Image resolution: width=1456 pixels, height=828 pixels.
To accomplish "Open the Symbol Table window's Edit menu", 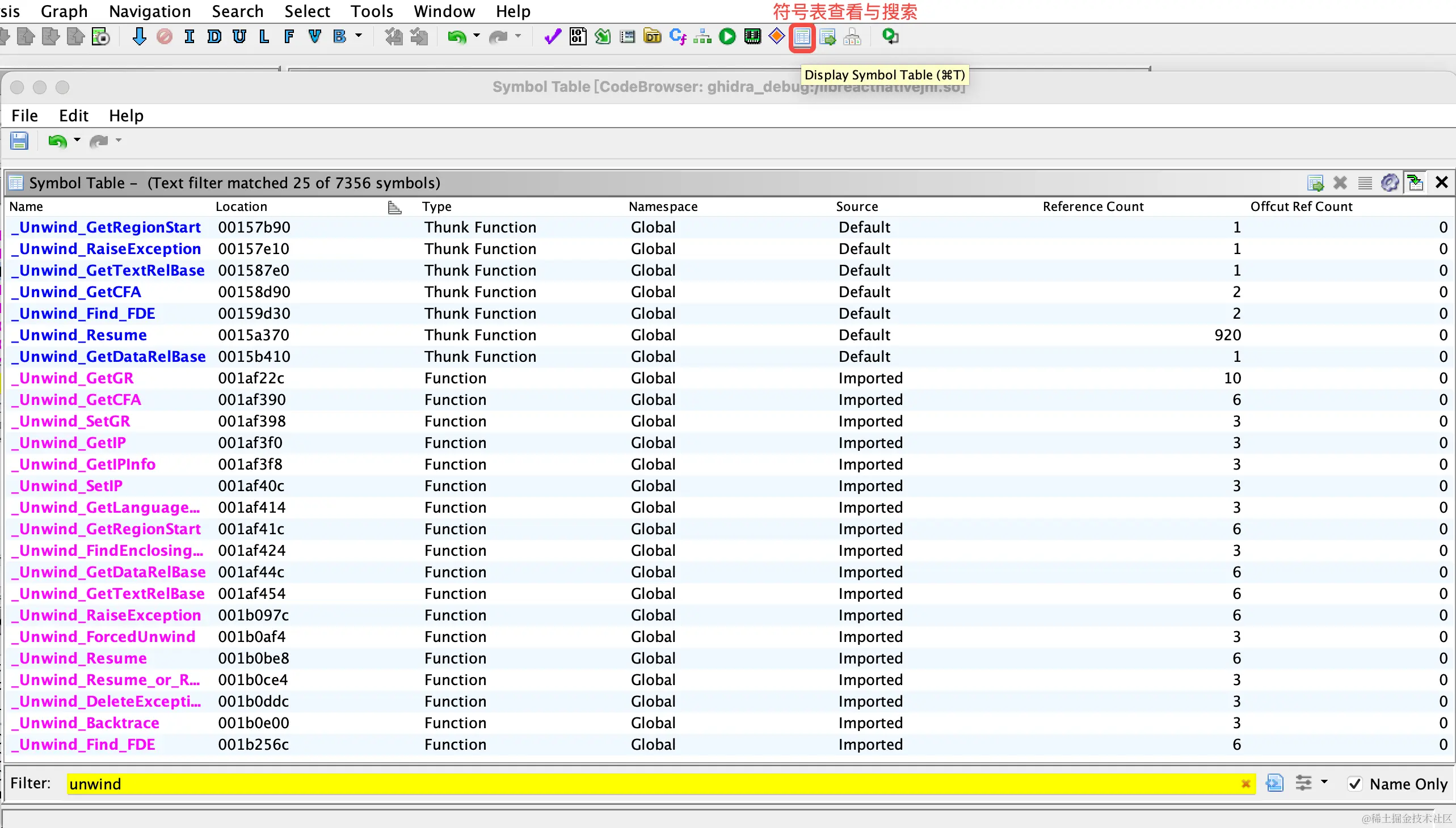I will pyautogui.click(x=73, y=116).
